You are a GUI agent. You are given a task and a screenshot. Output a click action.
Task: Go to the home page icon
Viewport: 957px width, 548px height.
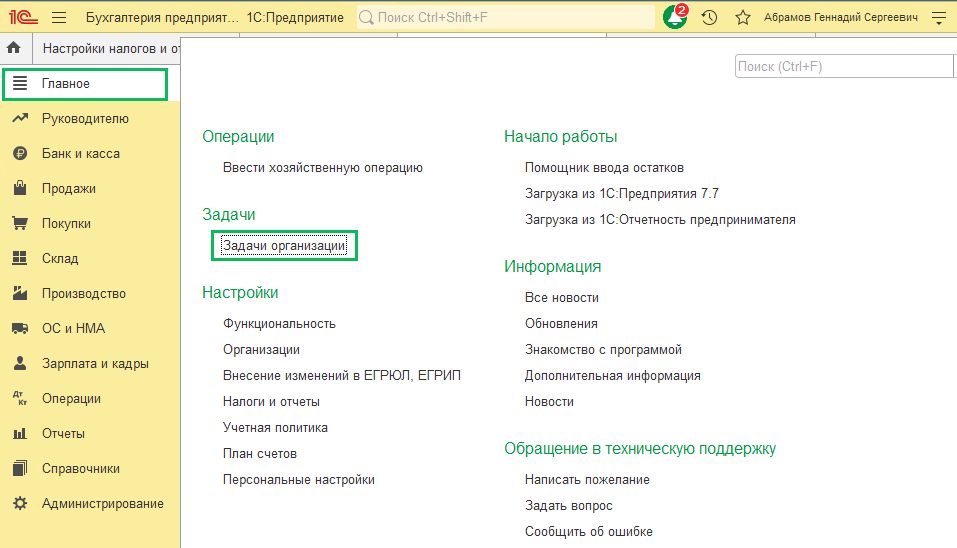pyautogui.click(x=15, y=48)
